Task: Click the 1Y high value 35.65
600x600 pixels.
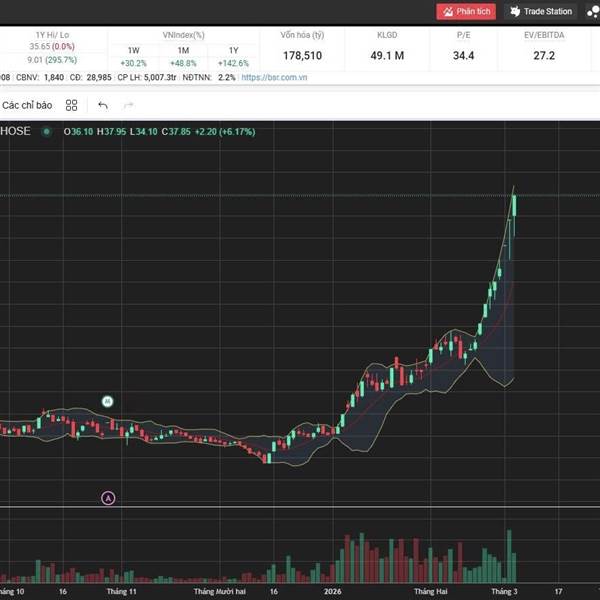Action: point(40,46)
